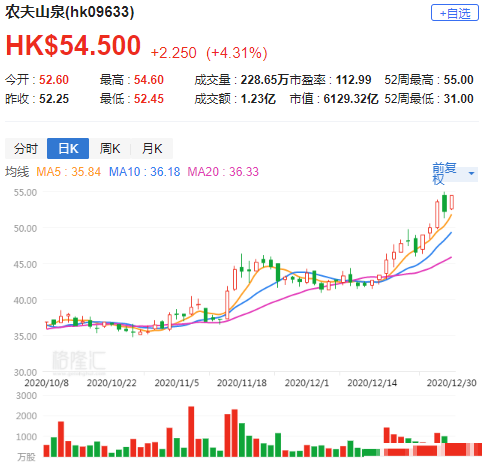The image size is (485, 470).
Task: Open the 月K monthly chart tab
Action: 152,149
